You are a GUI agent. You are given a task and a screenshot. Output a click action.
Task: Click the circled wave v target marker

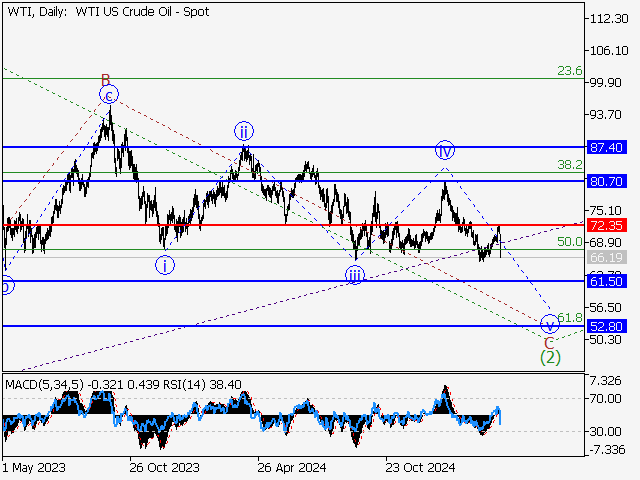click(x=549, y=324)
